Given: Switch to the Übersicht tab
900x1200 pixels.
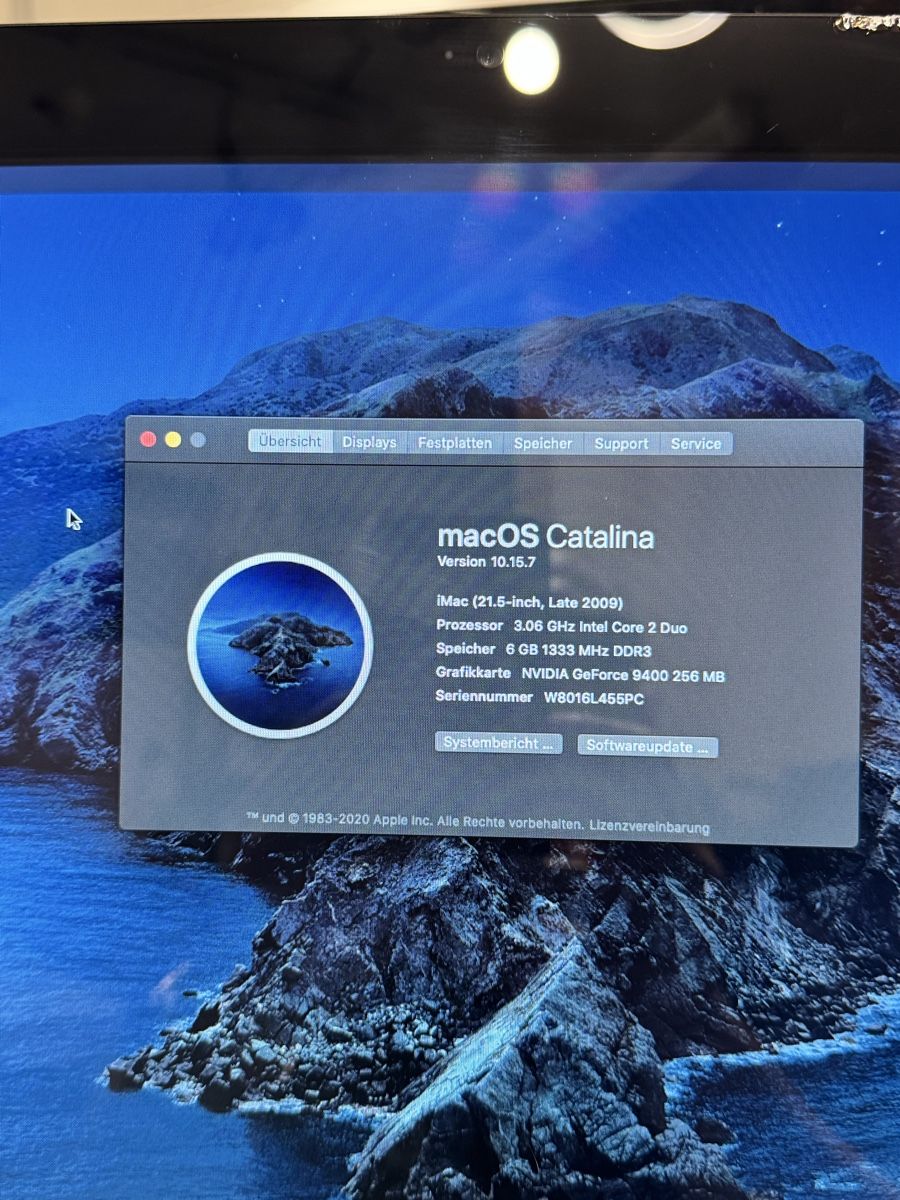Looking at the screenshot, I should pyautogui.click(x=290, y=441).
